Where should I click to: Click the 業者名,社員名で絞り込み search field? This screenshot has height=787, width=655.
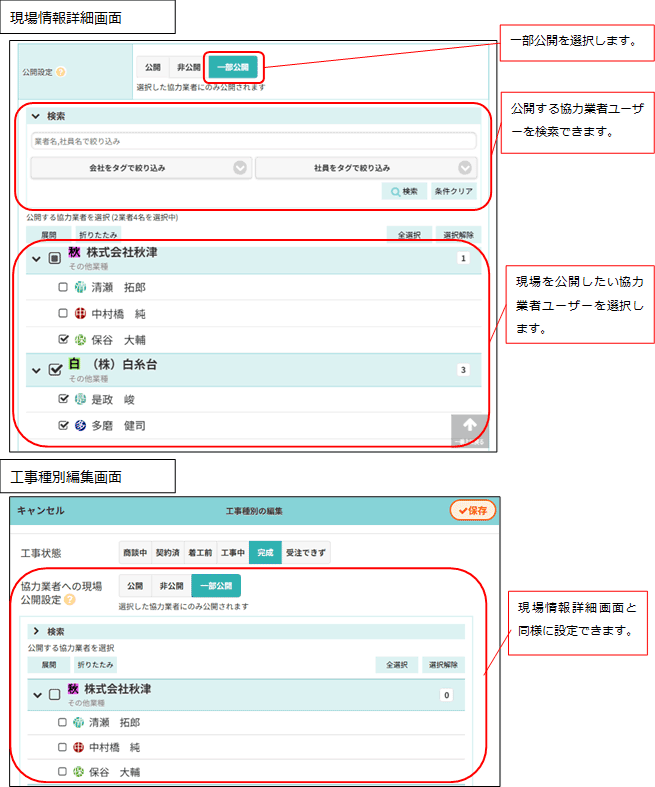pos(253,142)
